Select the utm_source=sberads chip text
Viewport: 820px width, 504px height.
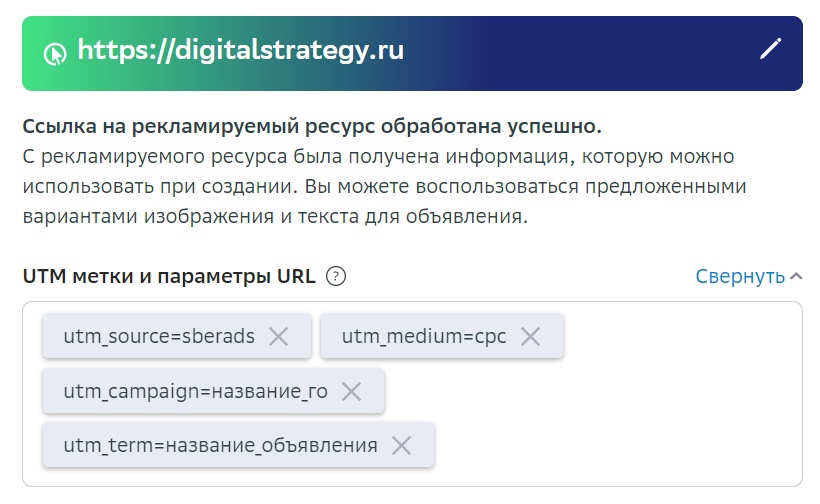click(158, 337)
